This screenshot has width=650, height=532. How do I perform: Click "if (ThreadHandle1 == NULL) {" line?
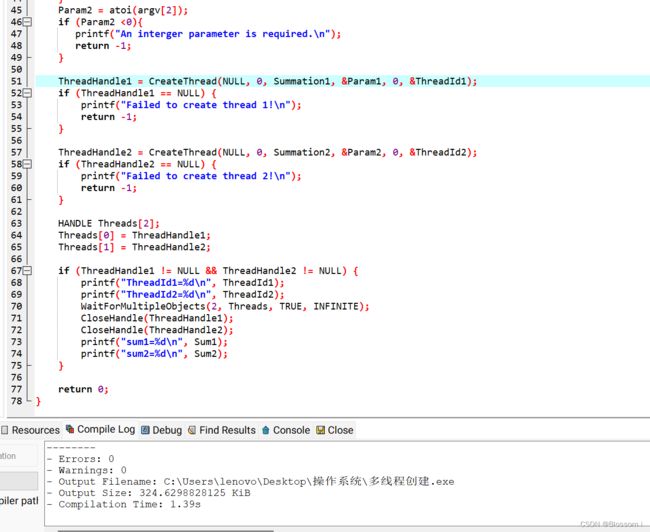coord(137,93)
